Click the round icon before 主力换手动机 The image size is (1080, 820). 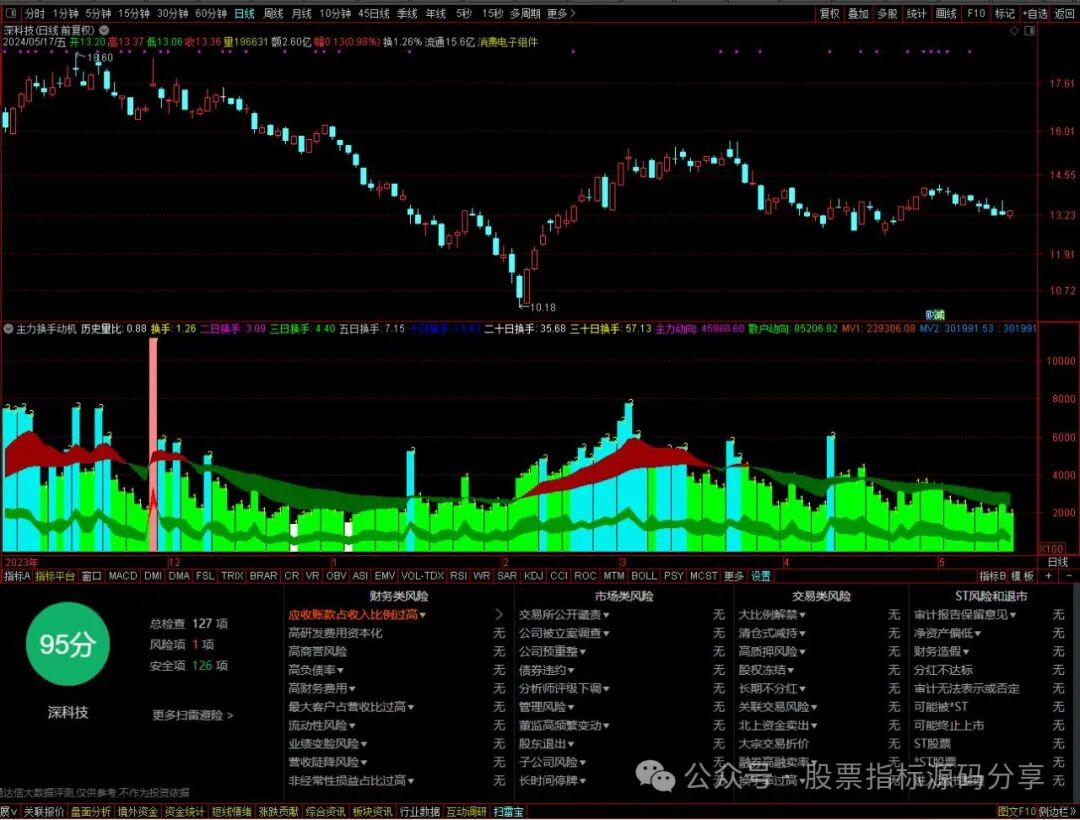tap(8, 329)
